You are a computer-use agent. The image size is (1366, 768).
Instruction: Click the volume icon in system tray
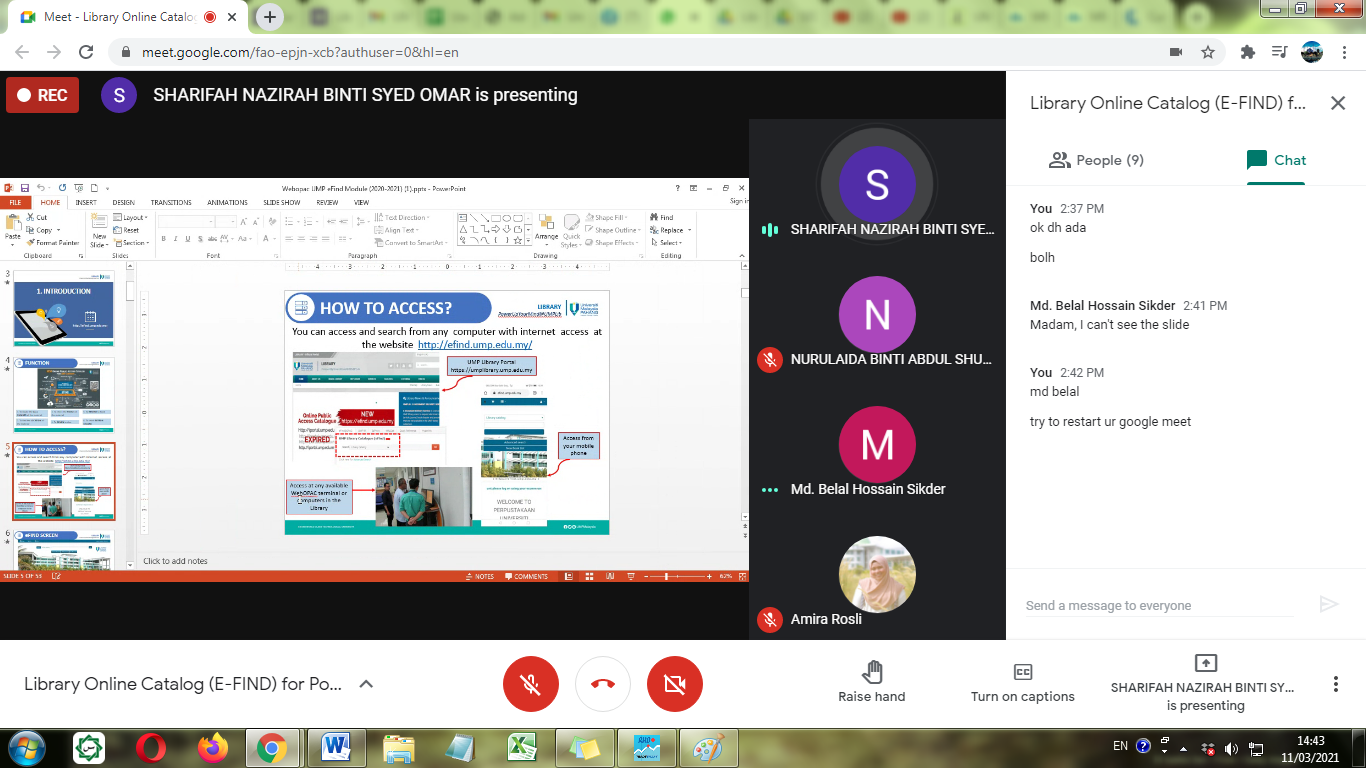[x=1230, y=748]
